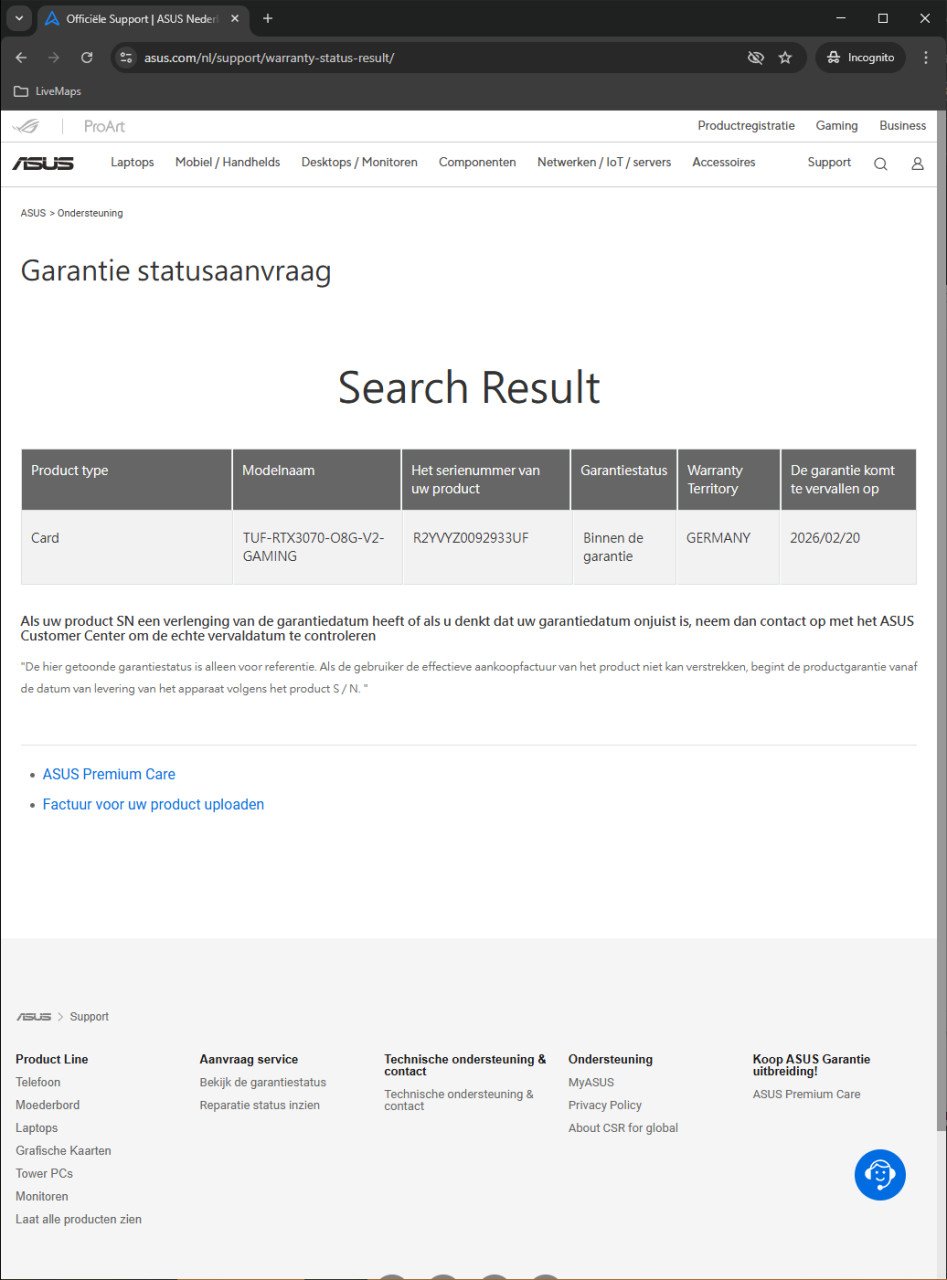Close the Officiële Support ASUS tab
Viewport: 947px width, 1280px height.
(235, 18)
